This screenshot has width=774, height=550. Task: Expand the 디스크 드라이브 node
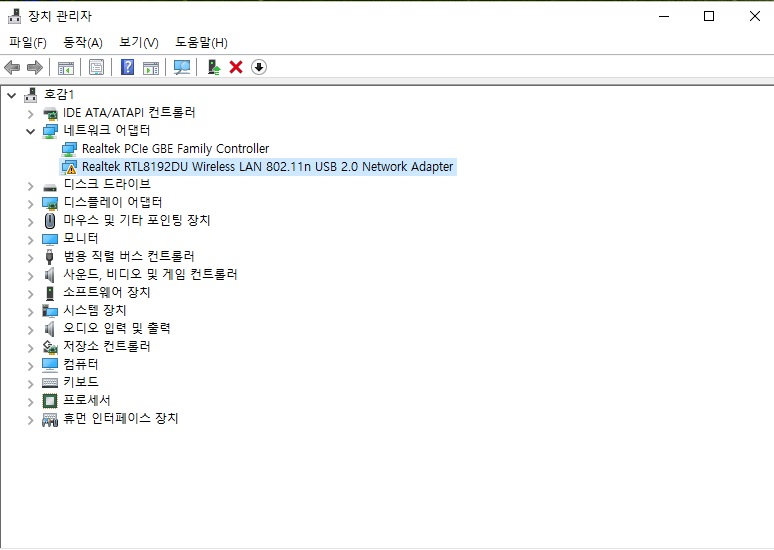pos(31,186)
